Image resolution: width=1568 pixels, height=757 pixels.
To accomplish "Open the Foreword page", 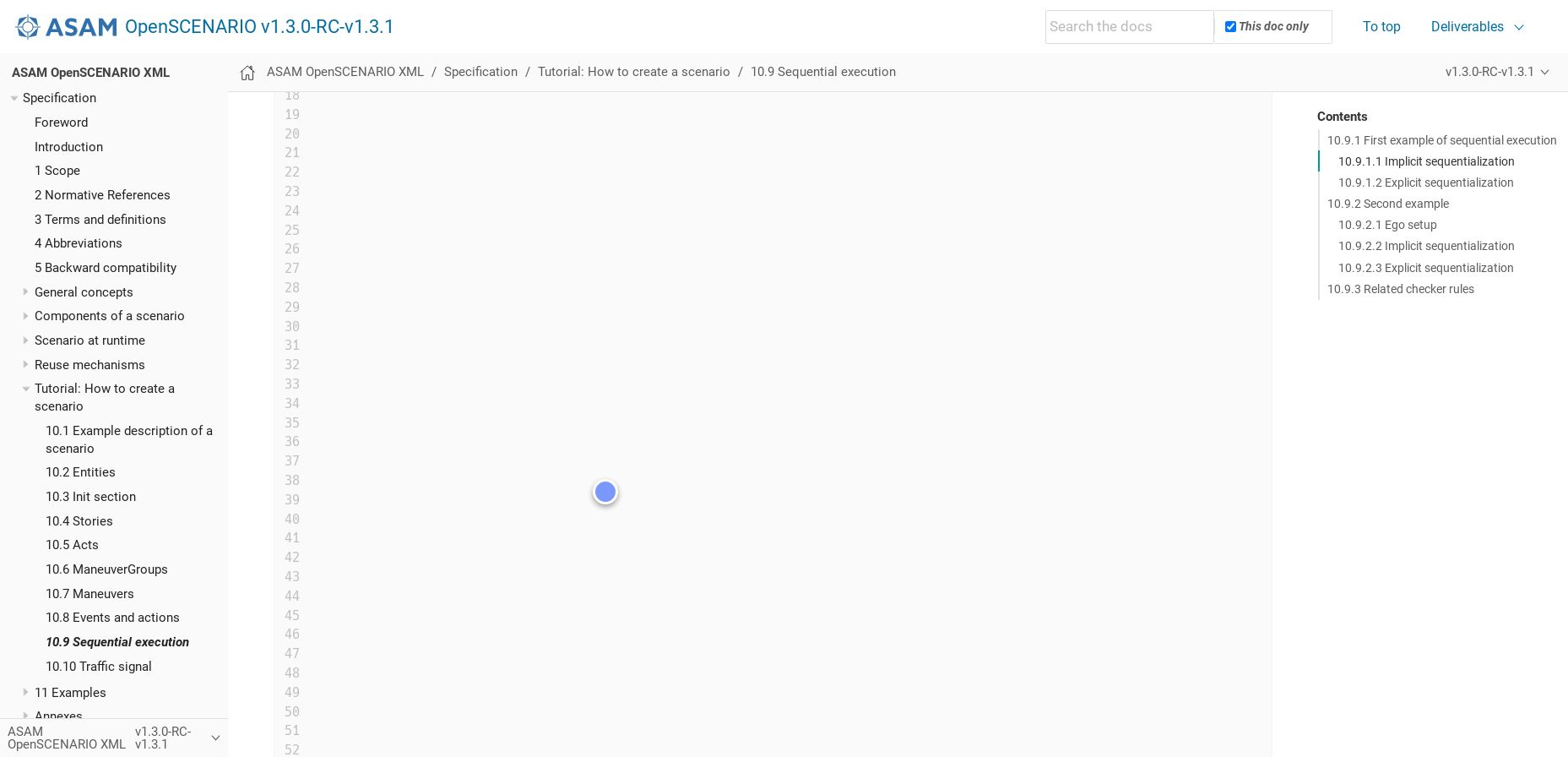I will pos(61,123).
